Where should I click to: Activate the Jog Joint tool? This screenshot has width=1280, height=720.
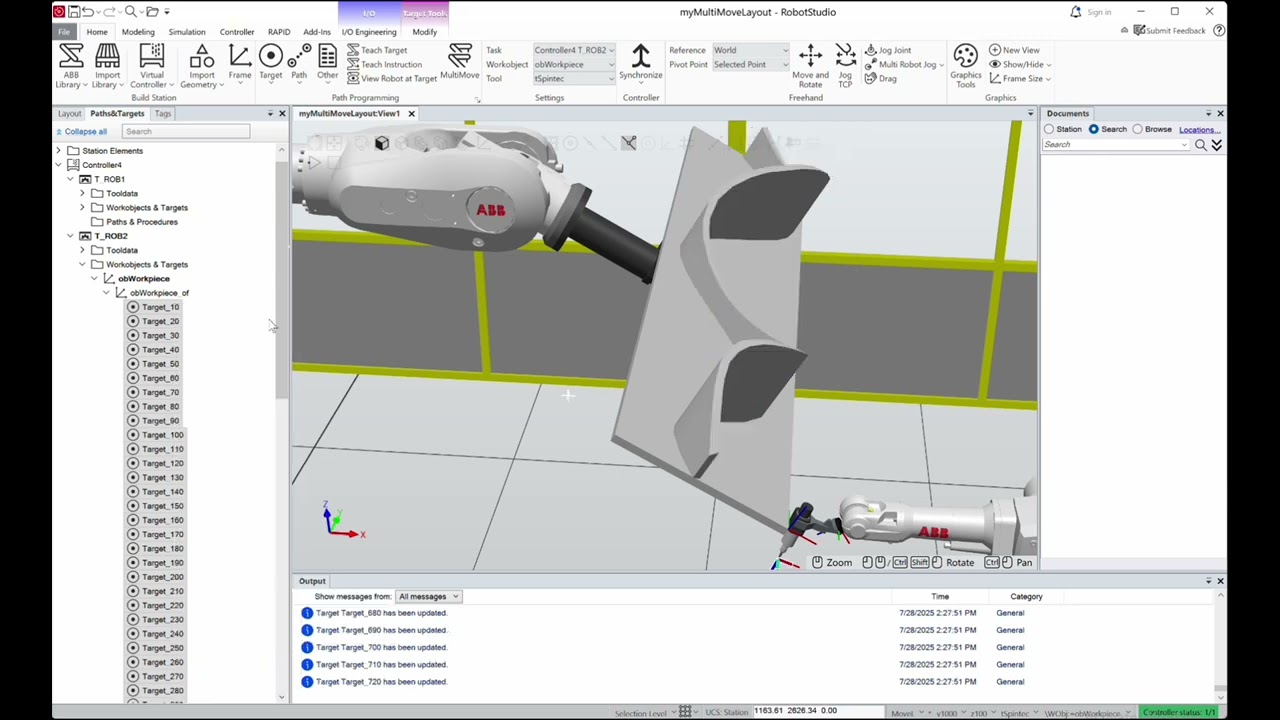[888, 50]
